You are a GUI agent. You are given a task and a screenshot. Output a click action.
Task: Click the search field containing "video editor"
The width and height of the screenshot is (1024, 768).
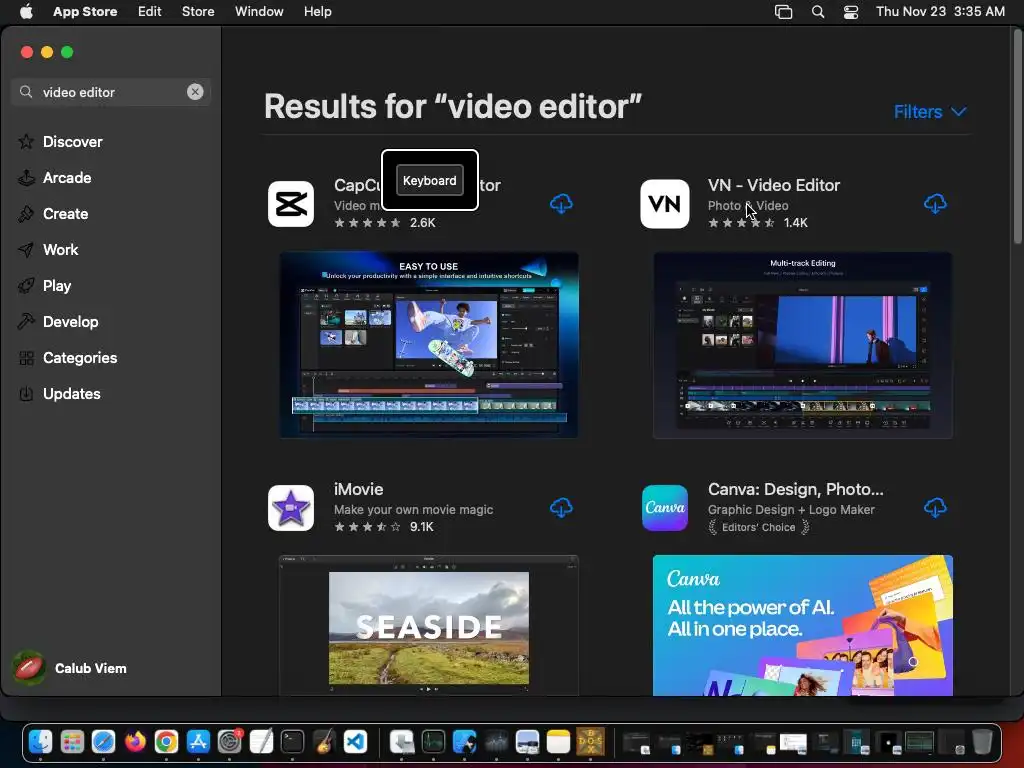111,92
